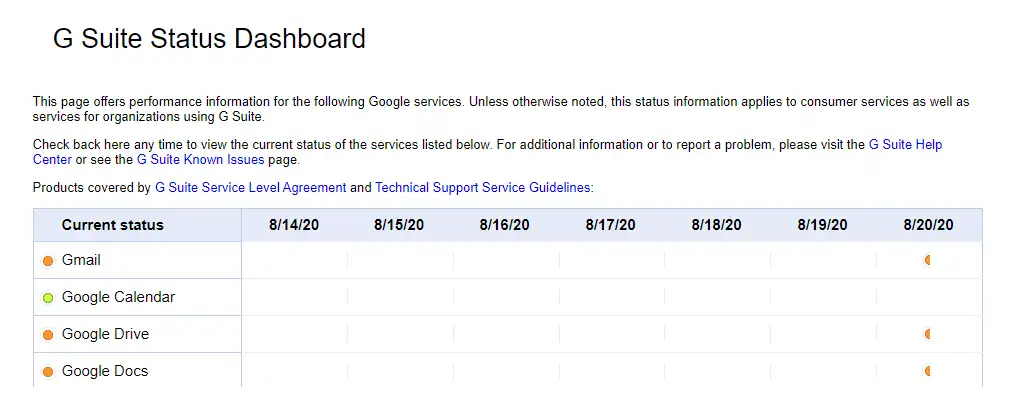Open the G Suite Known Issues link
The width and height of the screenshot is (1016, 400).
coord(200,160)
